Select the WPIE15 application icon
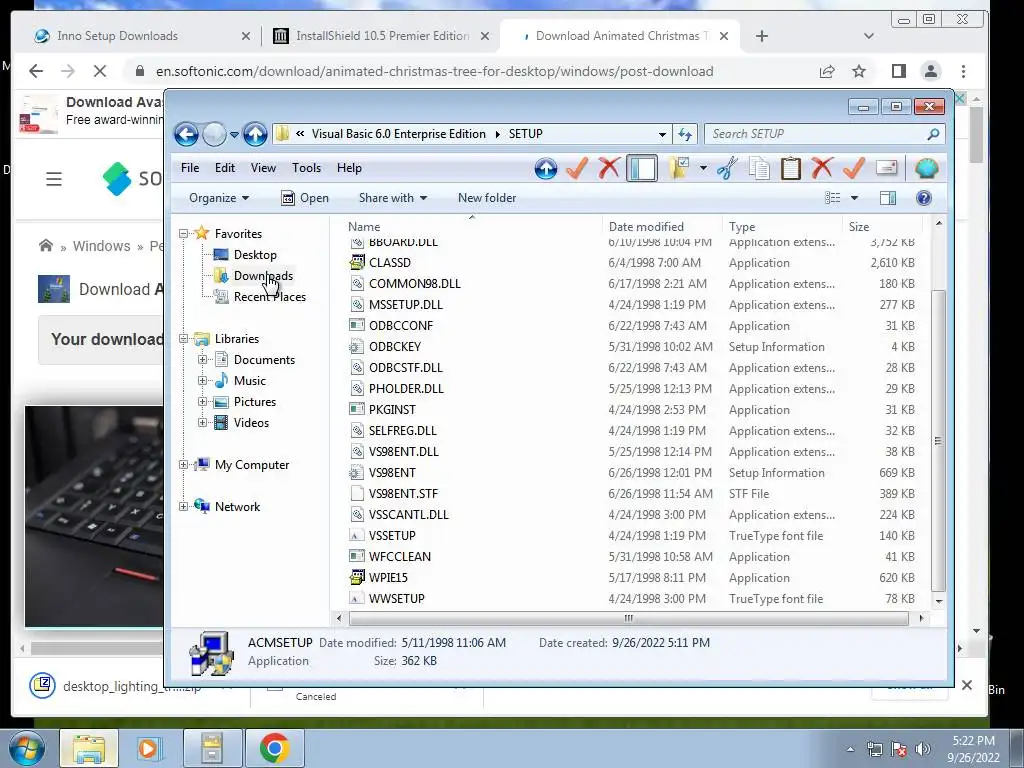The image size is (1024, 768). 357,577
